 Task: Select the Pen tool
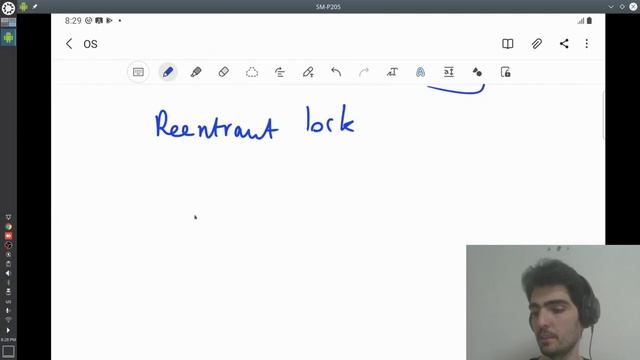(168, 72)
